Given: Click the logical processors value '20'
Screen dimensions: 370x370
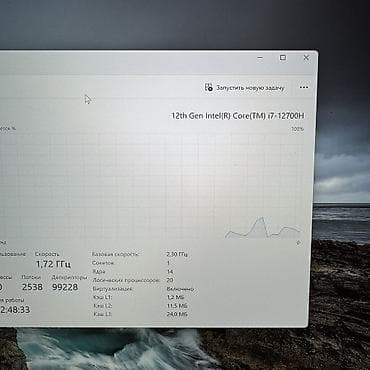Looking at the screenshot, I should pos(170,280).
